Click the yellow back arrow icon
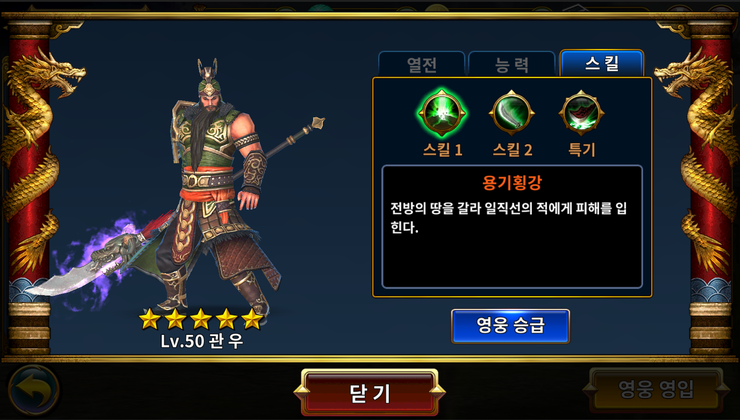 pos(34,390)
